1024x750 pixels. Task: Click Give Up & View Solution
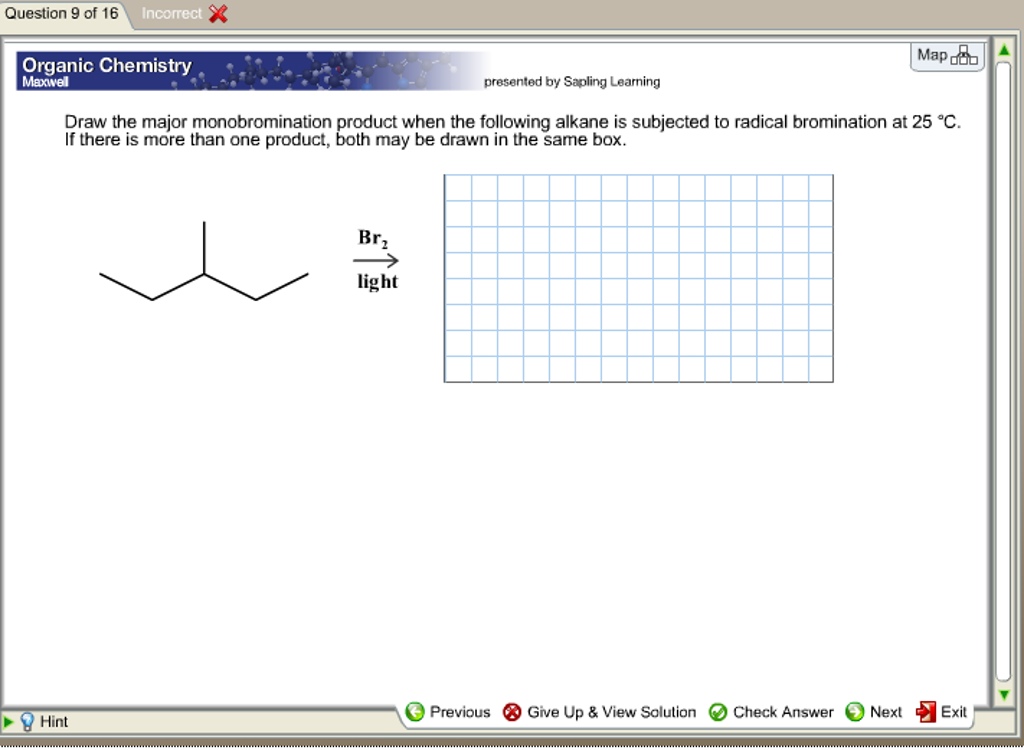(609, 712)
